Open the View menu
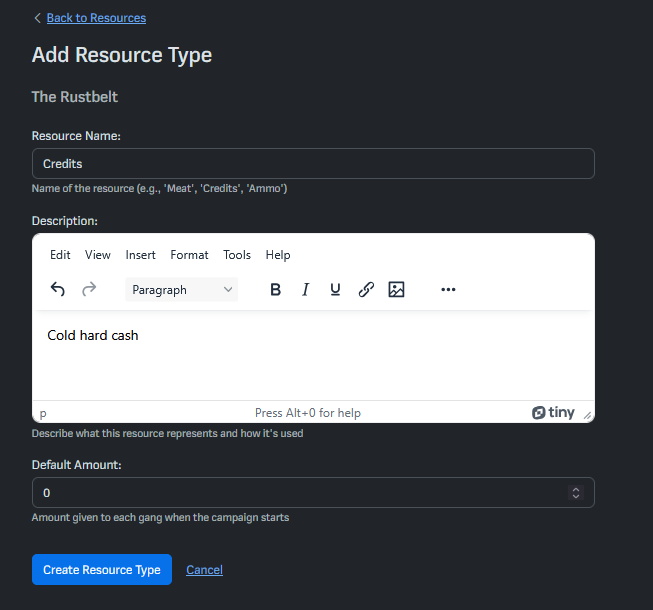 pyautogui.click(x=98, y=255)
